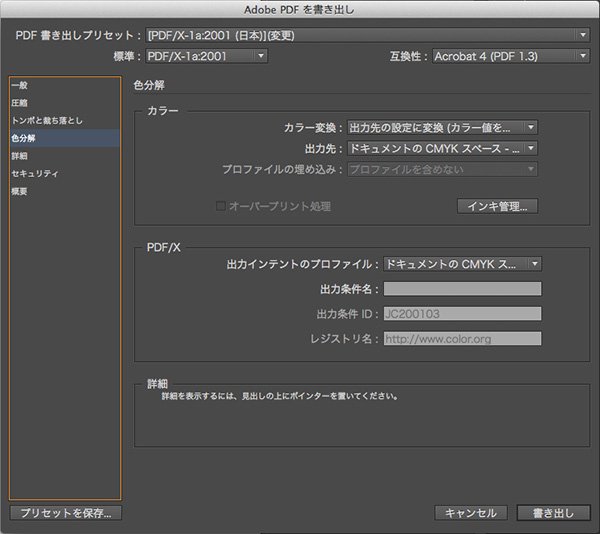The height and width of the screenshot is (534, 600).
Task: Select the トンボと裁ち落とし category
Action: point(65,120)
